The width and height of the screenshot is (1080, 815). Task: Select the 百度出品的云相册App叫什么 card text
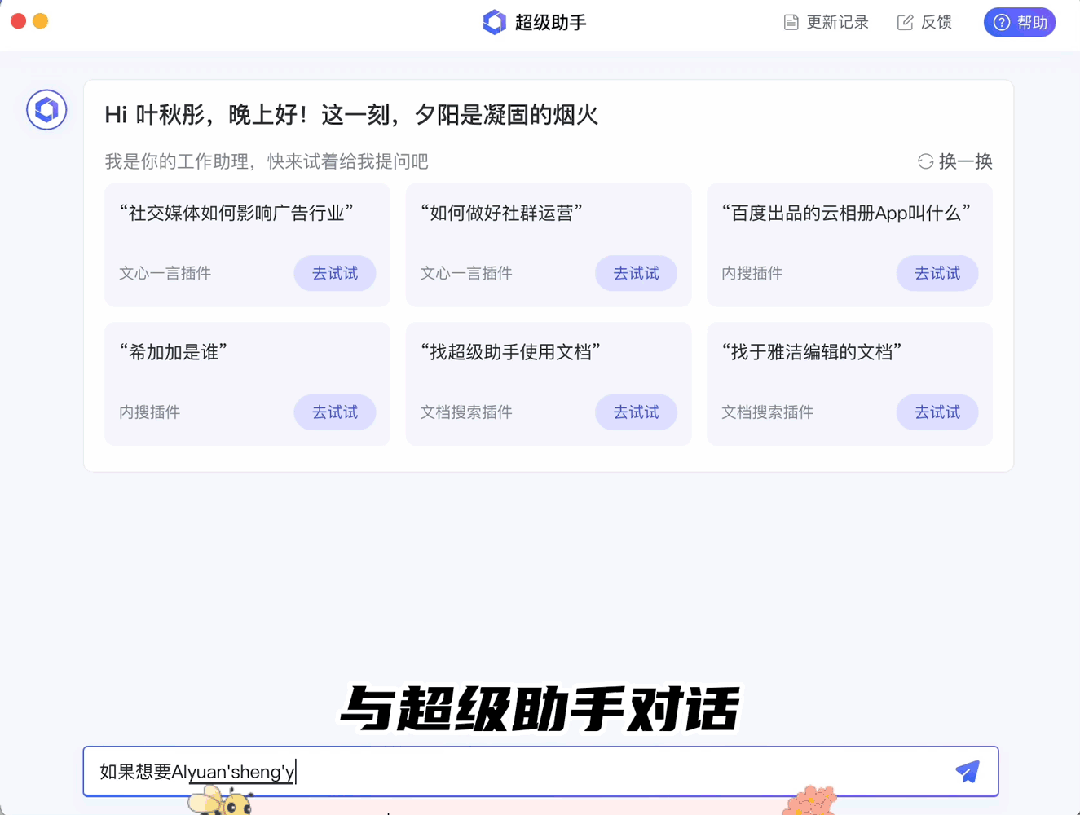pyautogui.click(x=846, y=213)
